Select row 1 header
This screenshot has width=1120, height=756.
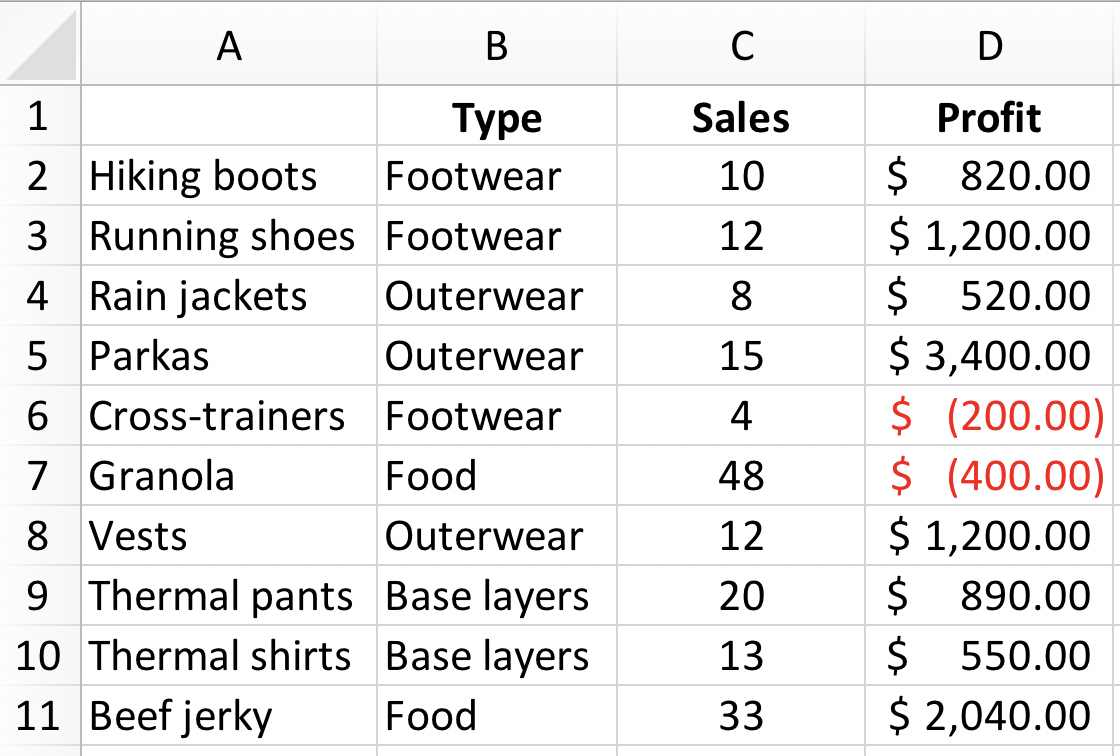click(40, 116)
